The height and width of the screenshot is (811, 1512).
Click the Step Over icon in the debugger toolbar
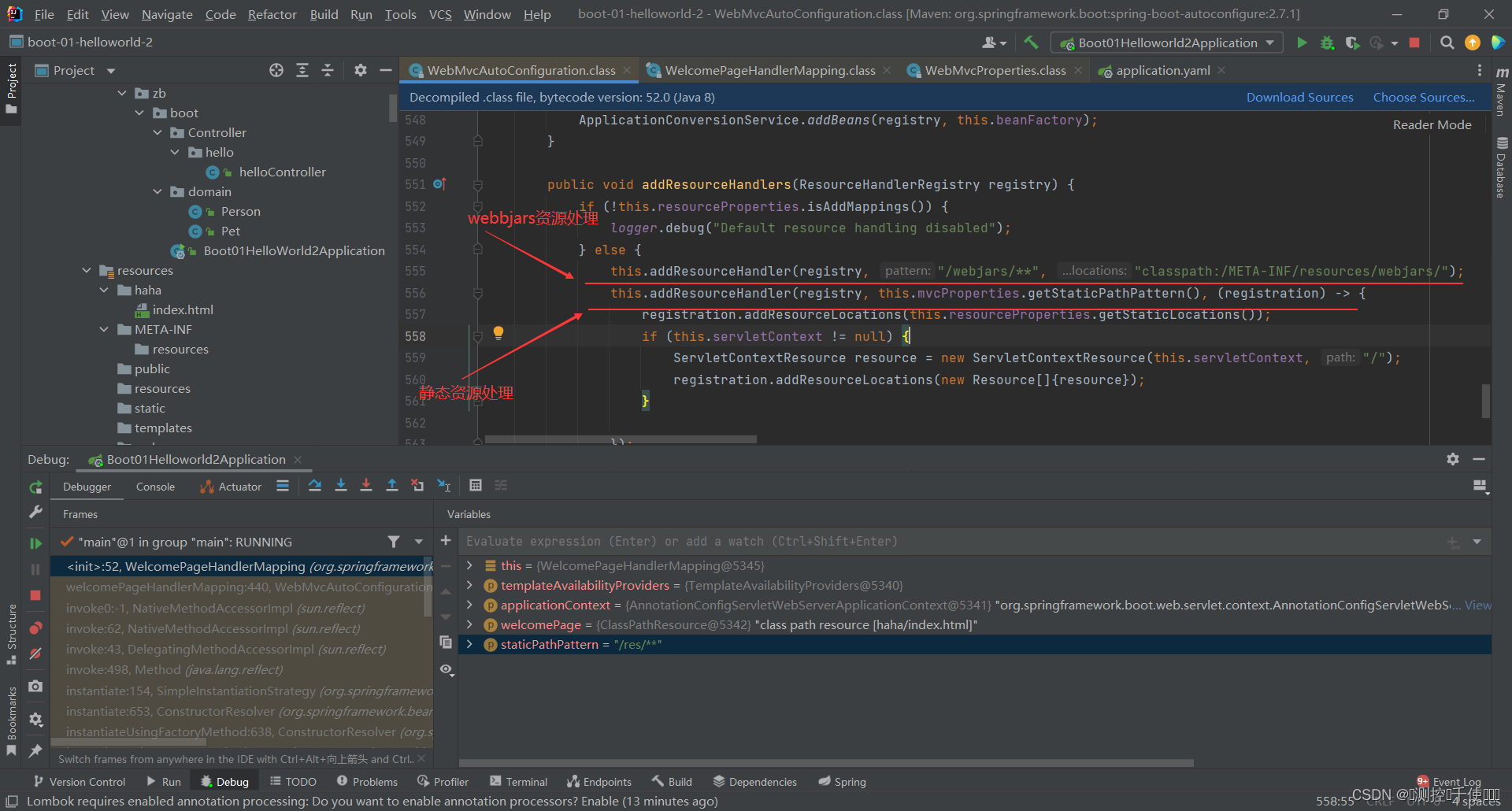tap(315, 486)
